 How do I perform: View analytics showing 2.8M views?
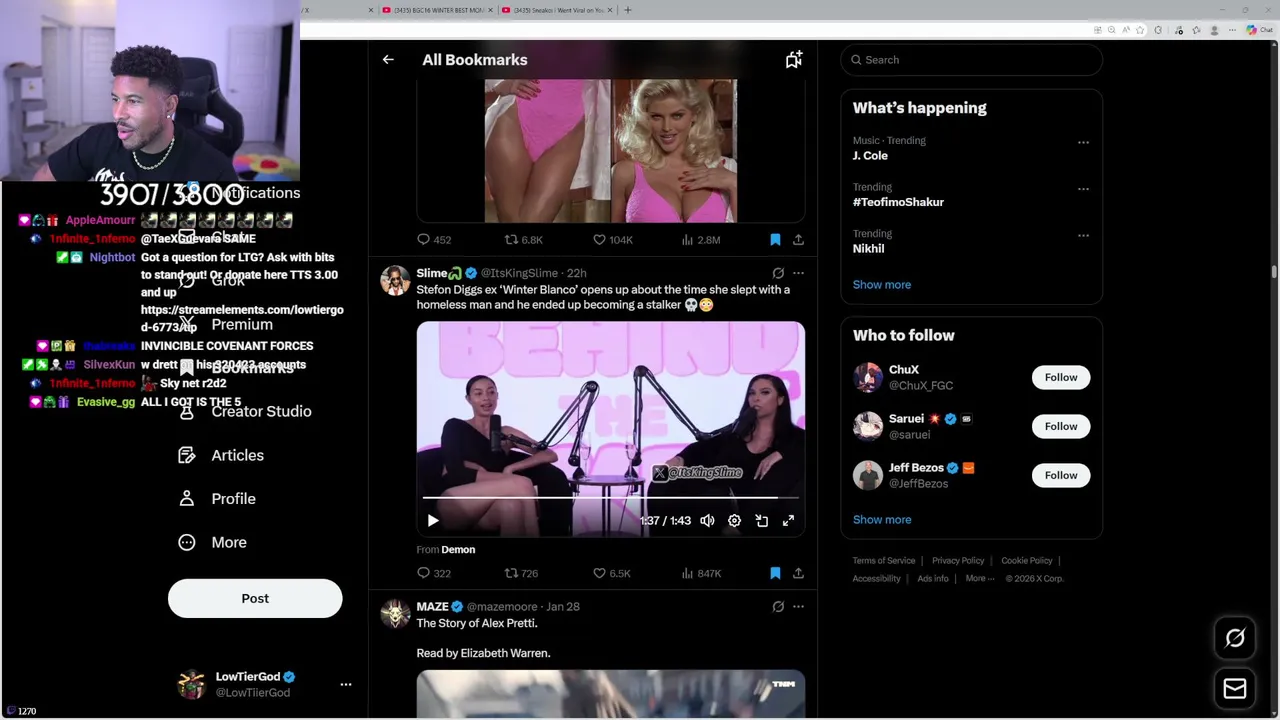700,240
